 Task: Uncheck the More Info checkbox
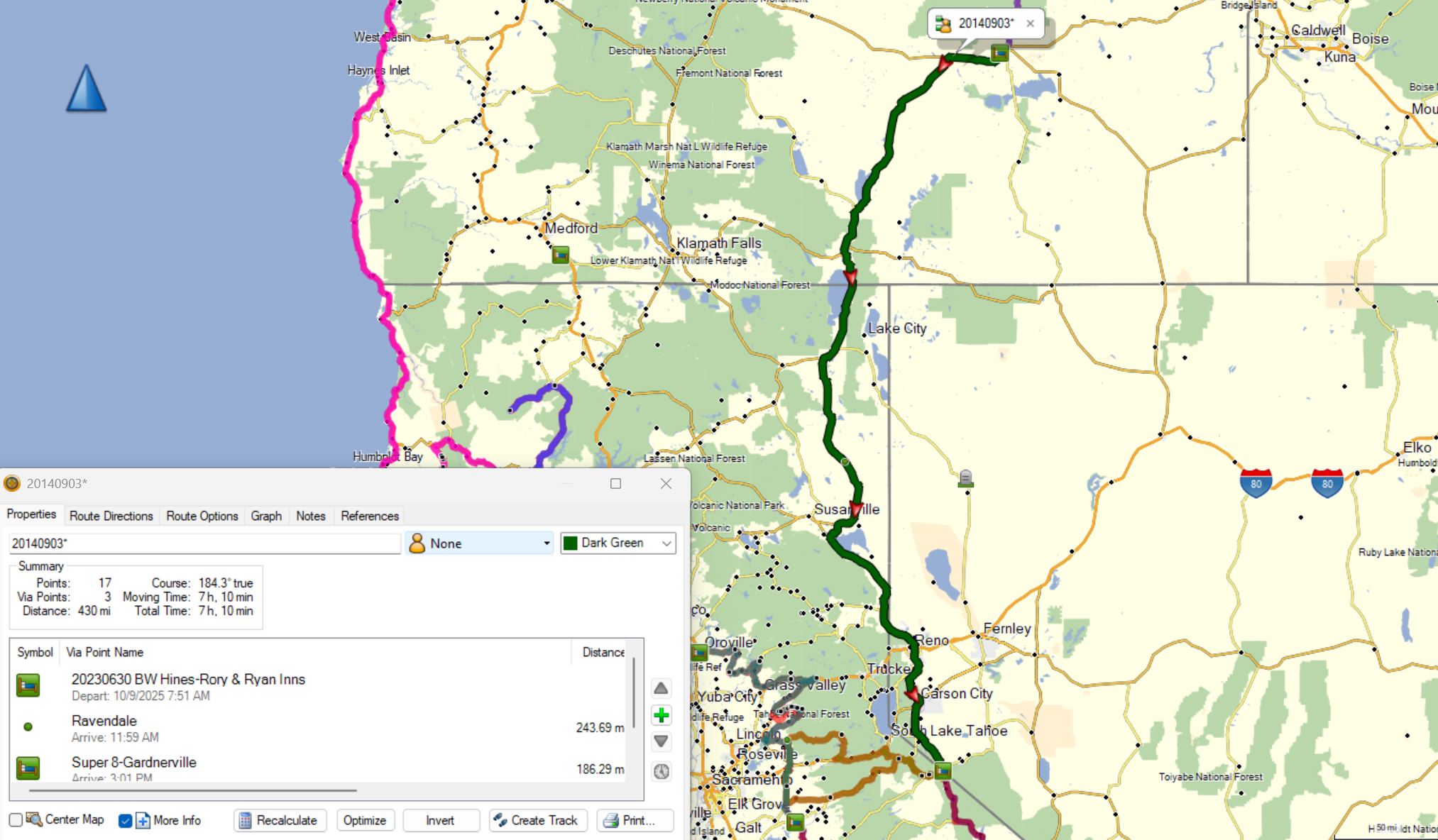tap(126, 820)
